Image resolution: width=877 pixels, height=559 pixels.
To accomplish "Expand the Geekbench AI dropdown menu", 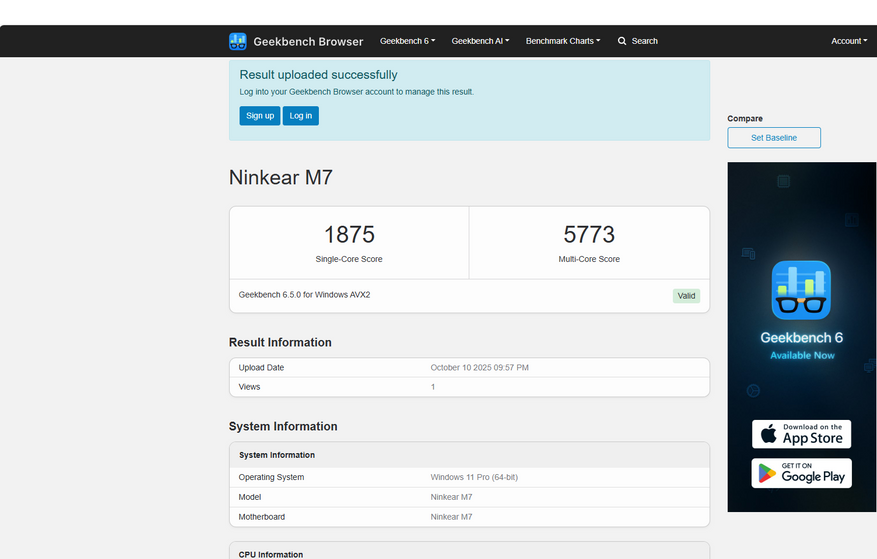I will pos(480,41).
